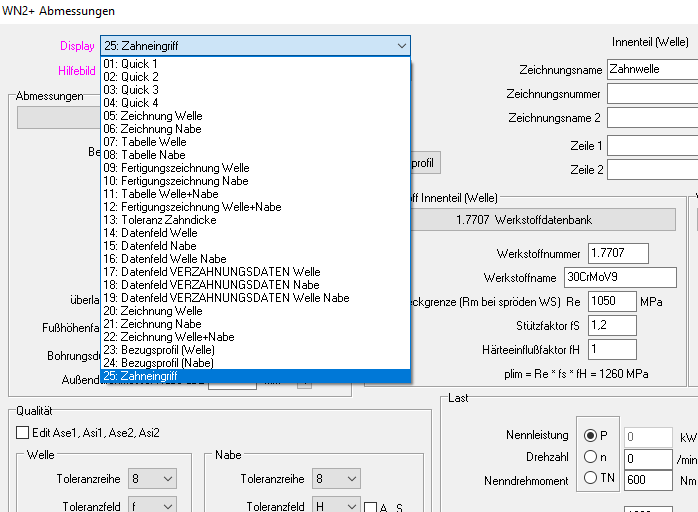Viewport: 698px width, 512px height.
Task: Enable 'Edit Ase1, Asi1, Ase2, Asi2' checkbox
Action: pos(23,433)
